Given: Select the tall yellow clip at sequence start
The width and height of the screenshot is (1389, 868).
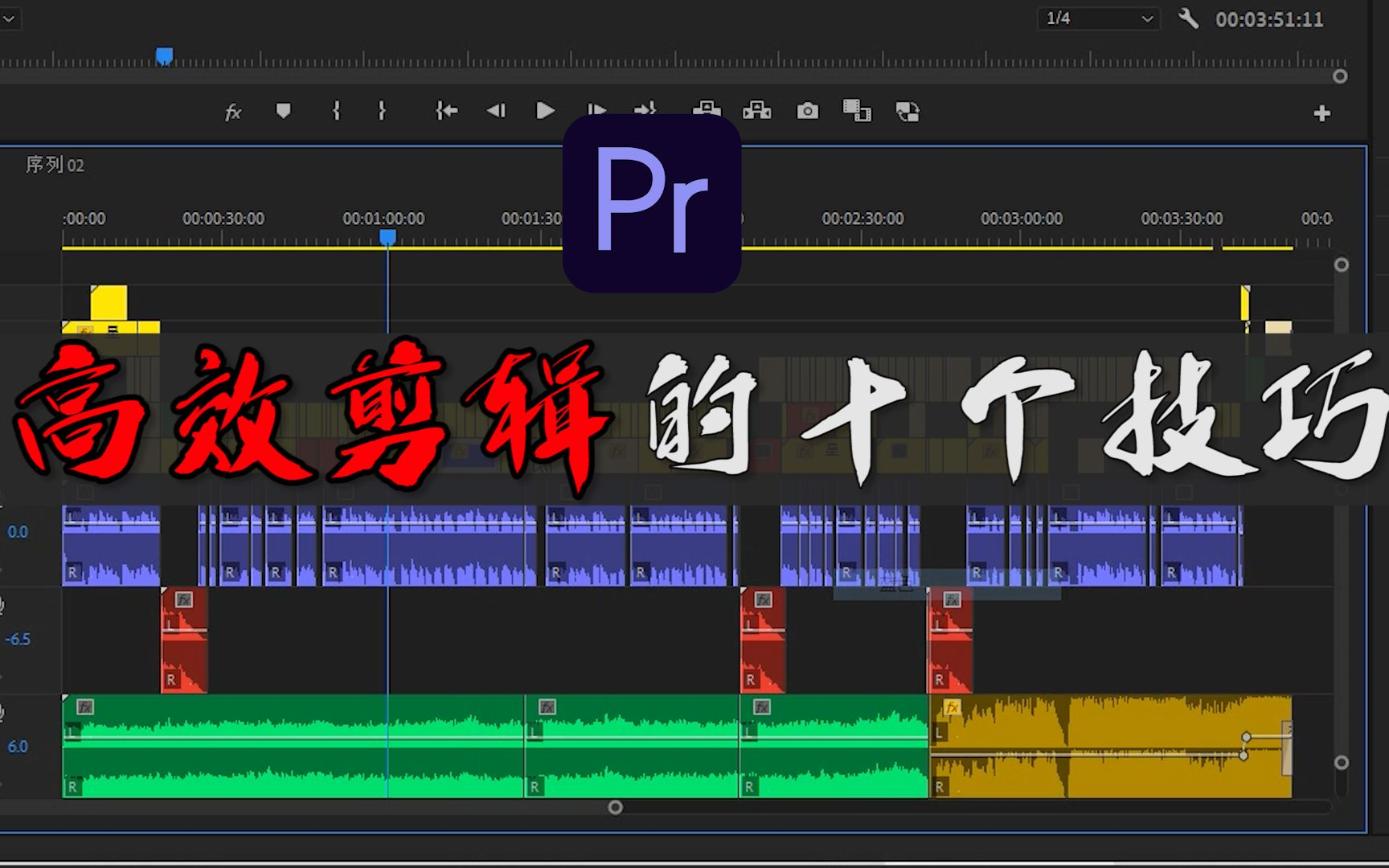Looking at the screenshot, I should point(109,303).
